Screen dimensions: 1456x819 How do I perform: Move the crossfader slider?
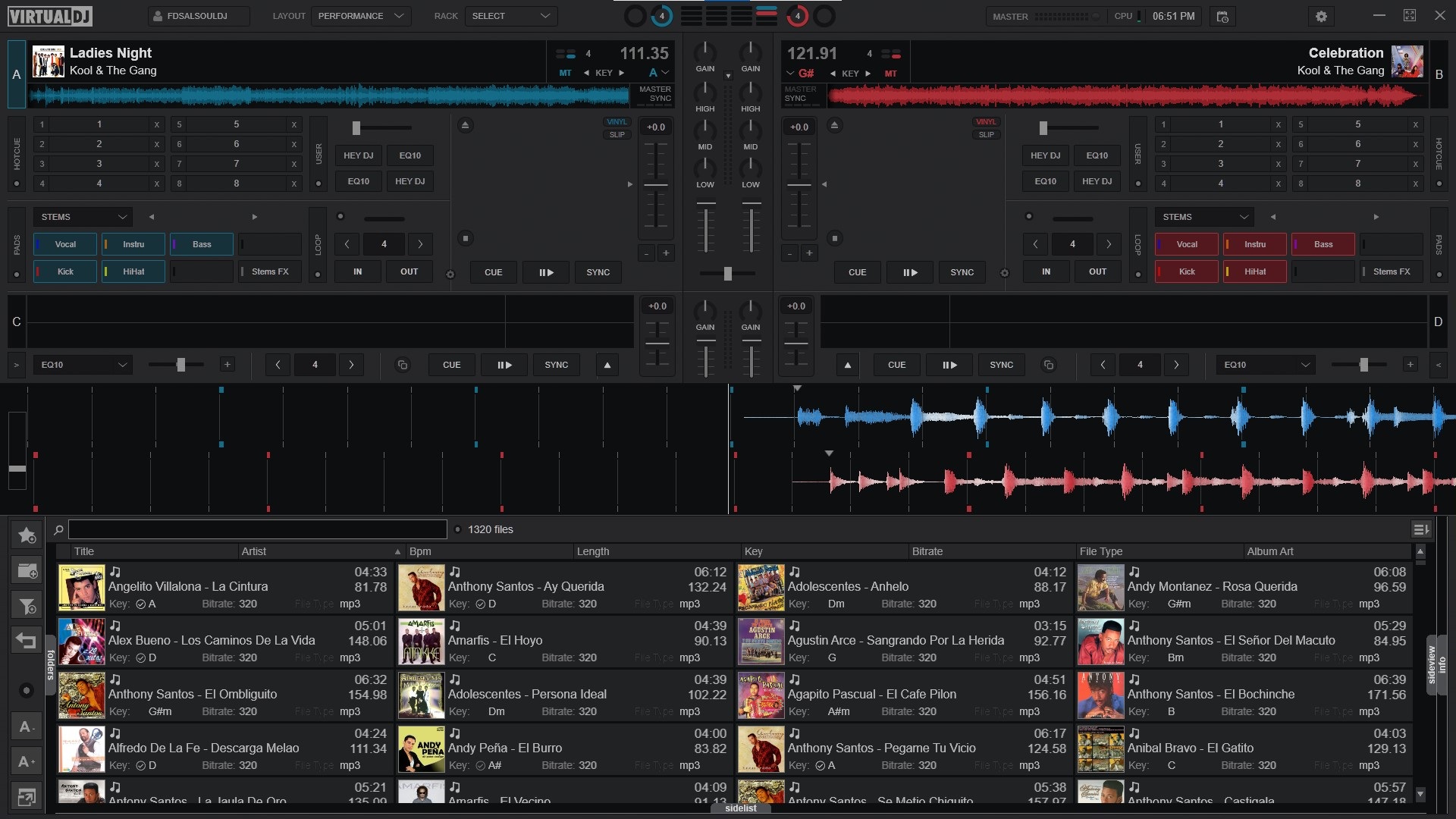pos(727,274)
